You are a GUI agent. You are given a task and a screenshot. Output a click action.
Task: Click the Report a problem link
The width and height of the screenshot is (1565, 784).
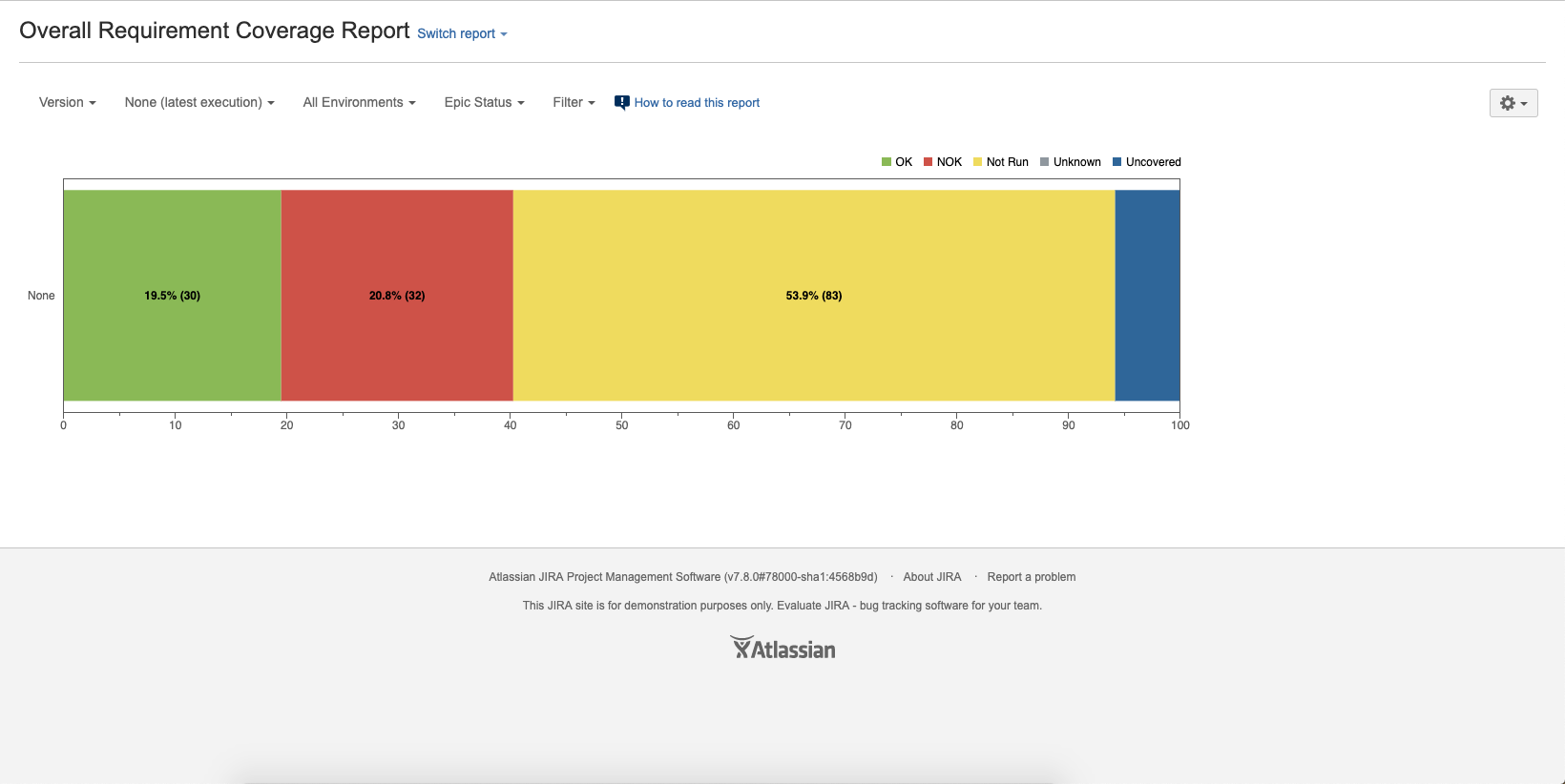[1031, 577]
